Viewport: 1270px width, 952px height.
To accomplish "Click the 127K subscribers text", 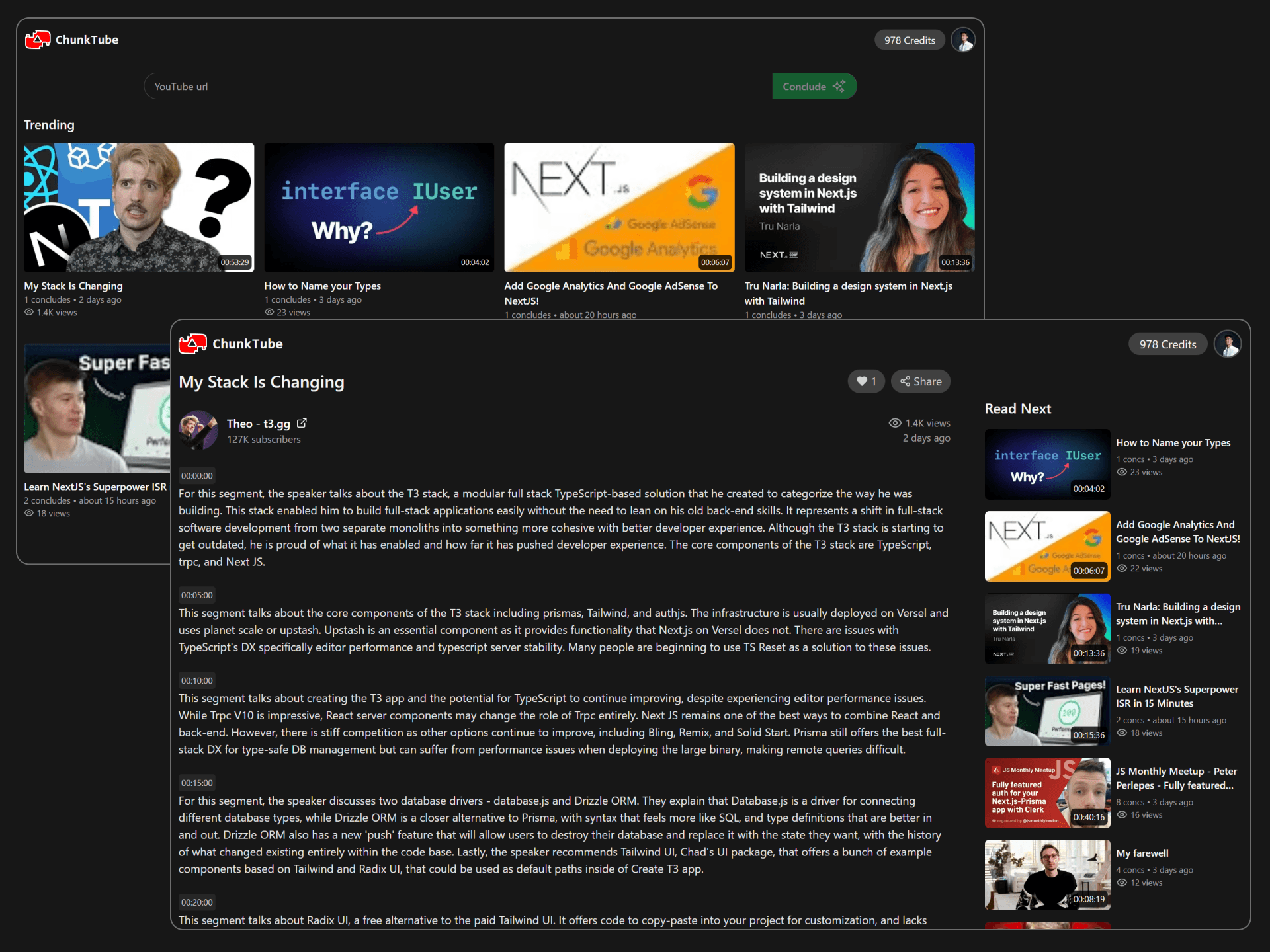I will (x=264, y=440).
